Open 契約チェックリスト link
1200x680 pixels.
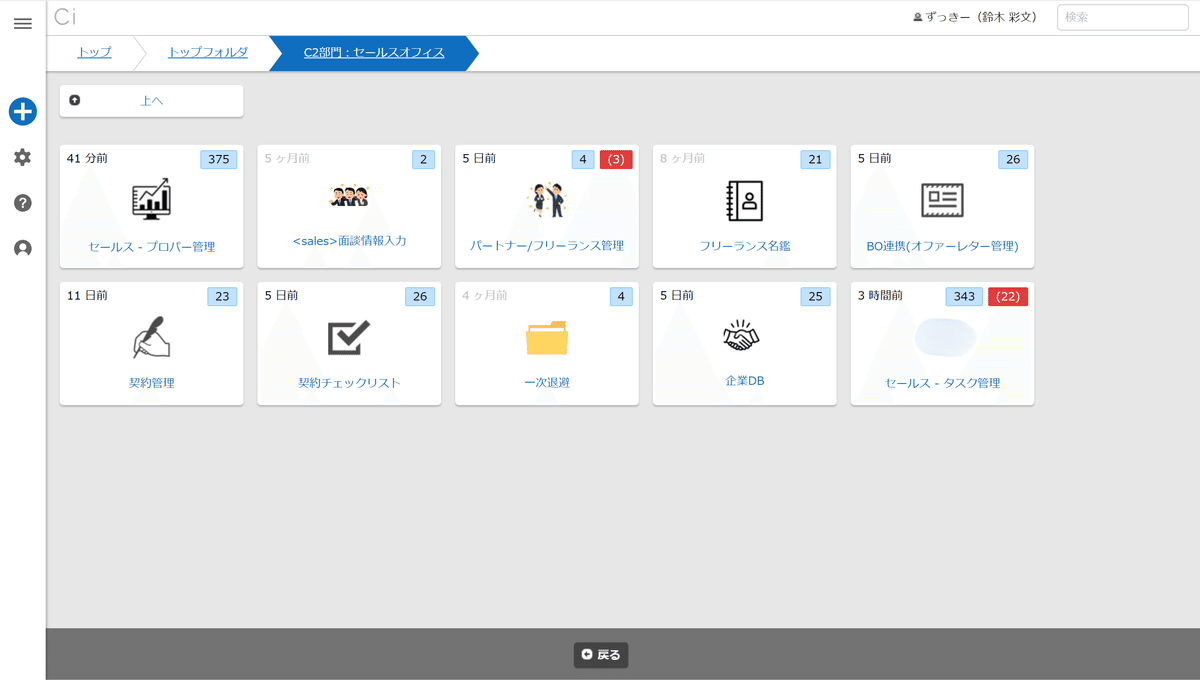pyautogui.click(x=349, y=383)
